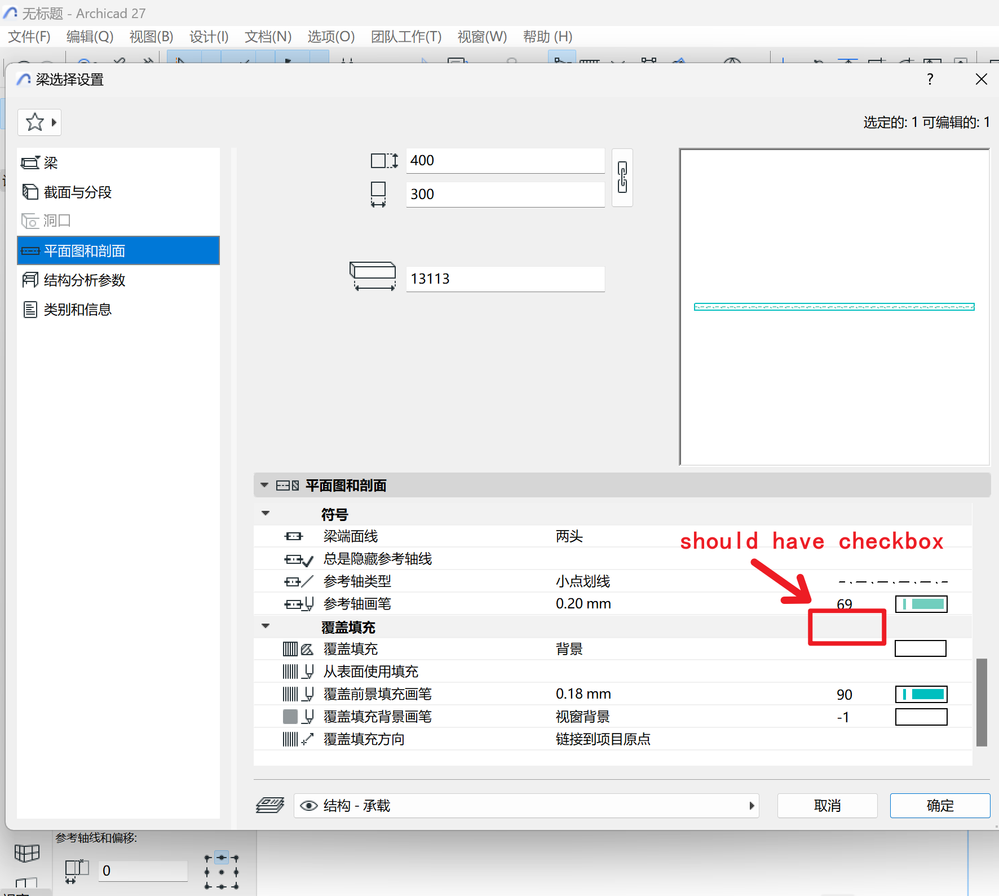Viewport: 999px width, 896px height.
Task: Click the offset icon beside the 0 field
Action: click(76, 871)
